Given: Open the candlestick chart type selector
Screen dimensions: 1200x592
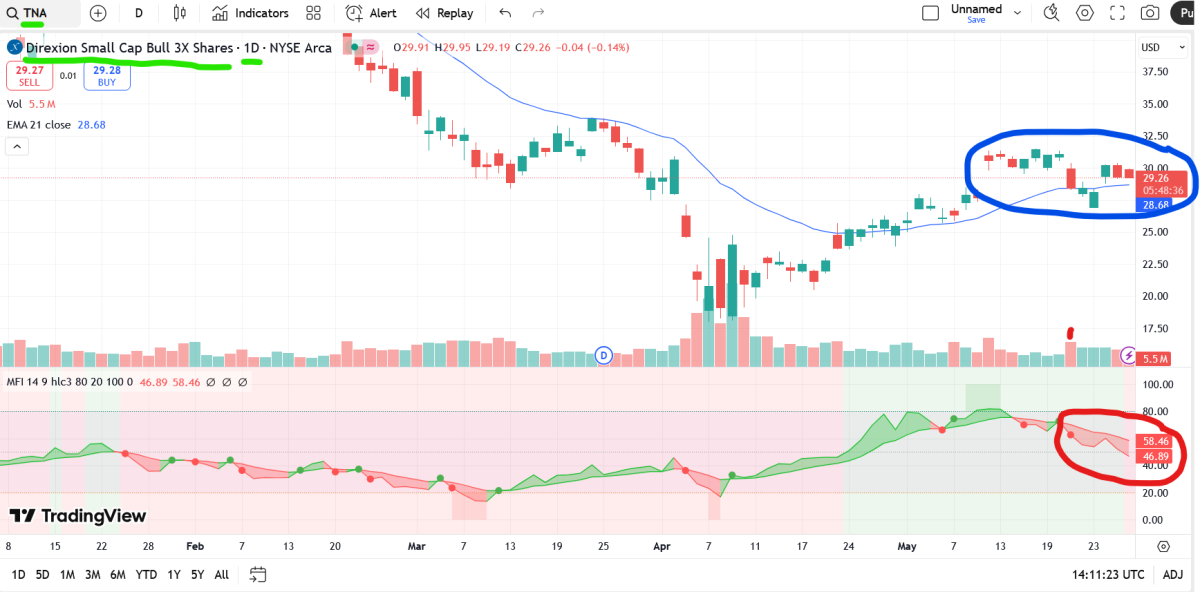Looking at the screenshot, I should [180, 13].
